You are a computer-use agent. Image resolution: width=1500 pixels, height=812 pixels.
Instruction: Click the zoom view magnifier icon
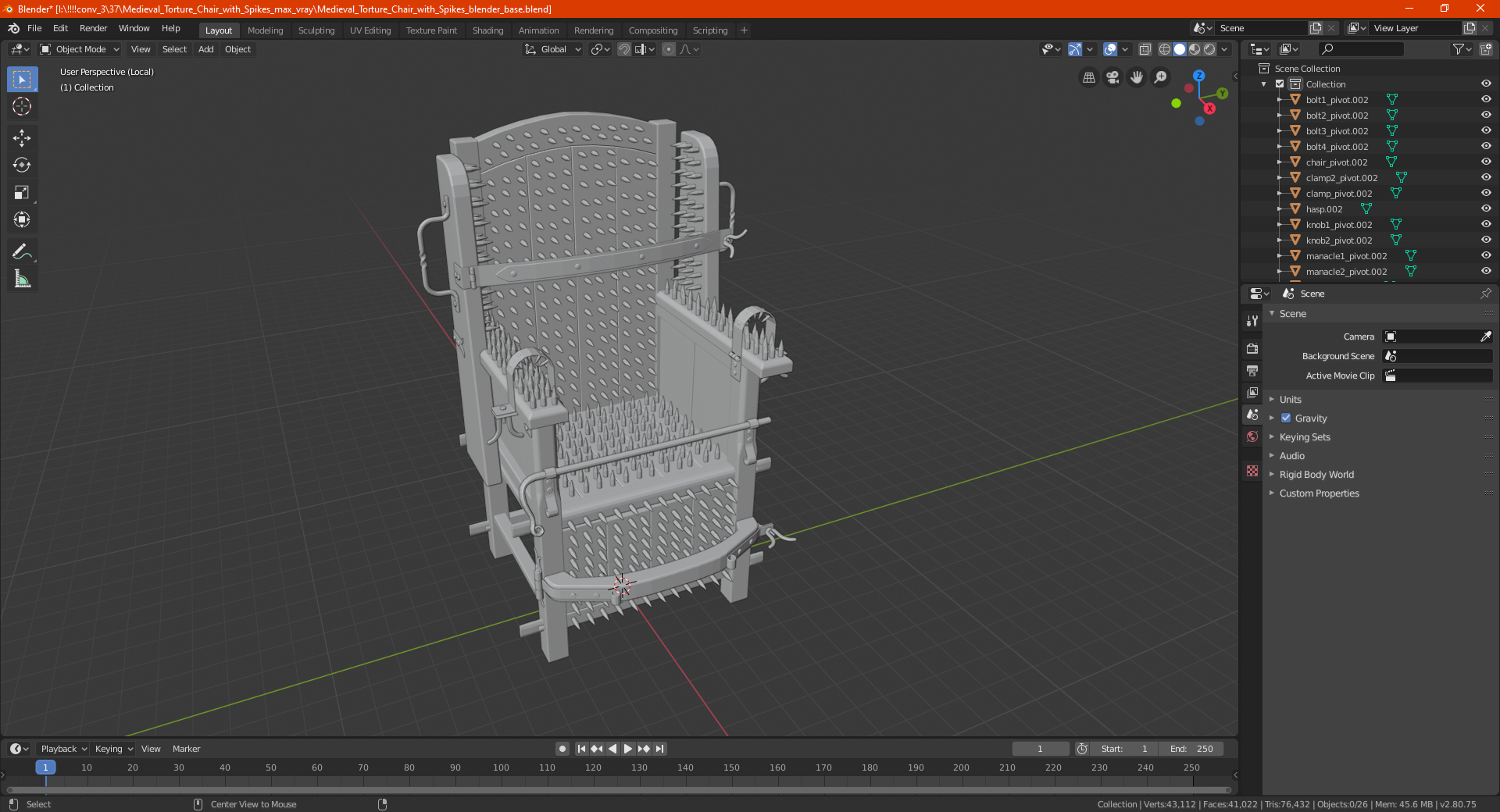[1161, 77]
